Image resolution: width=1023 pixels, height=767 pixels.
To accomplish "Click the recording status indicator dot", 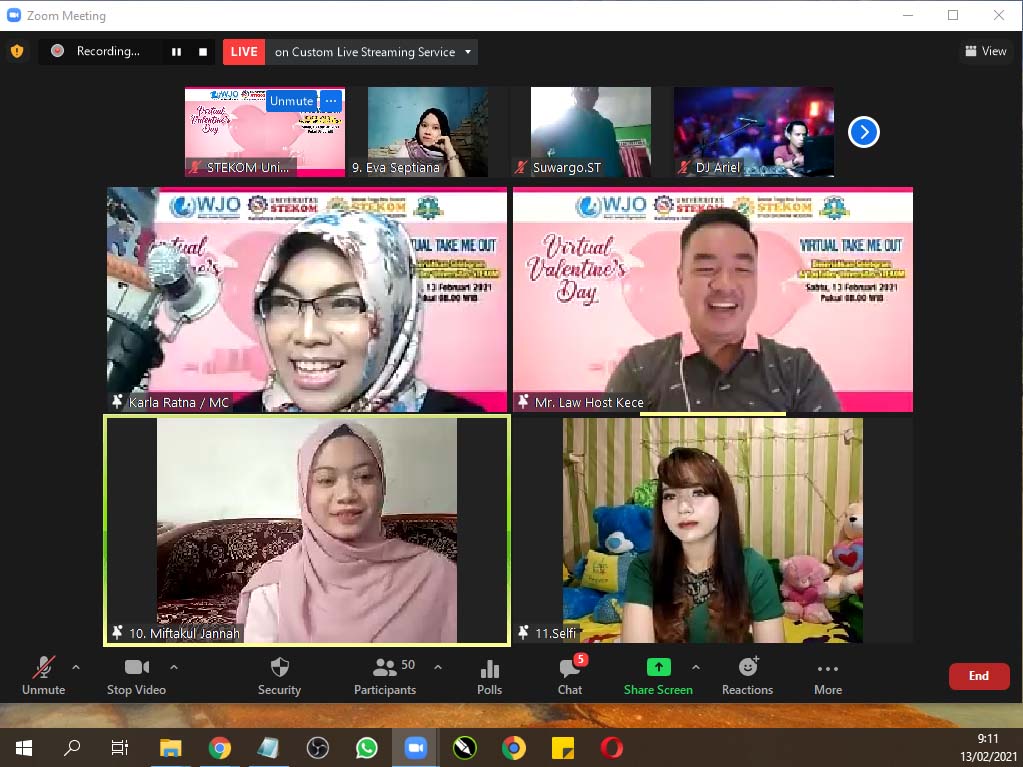I will (x=57, y=51).
